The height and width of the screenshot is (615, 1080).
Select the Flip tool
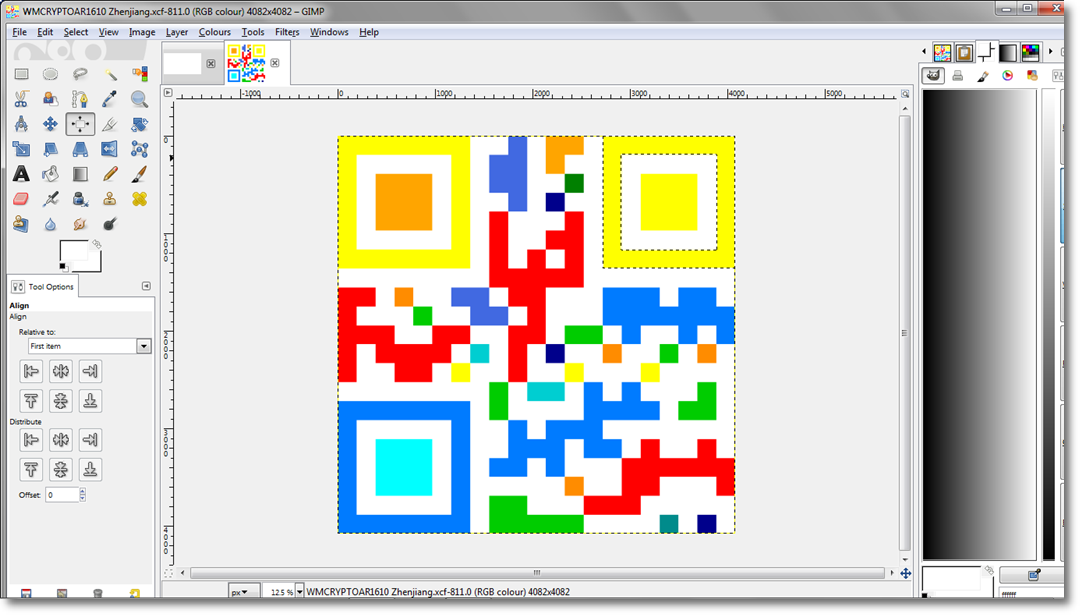110,149
